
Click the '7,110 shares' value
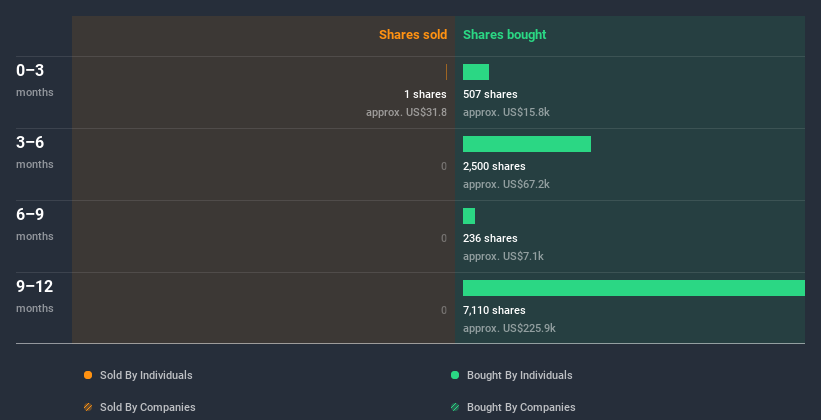(494, 311)
